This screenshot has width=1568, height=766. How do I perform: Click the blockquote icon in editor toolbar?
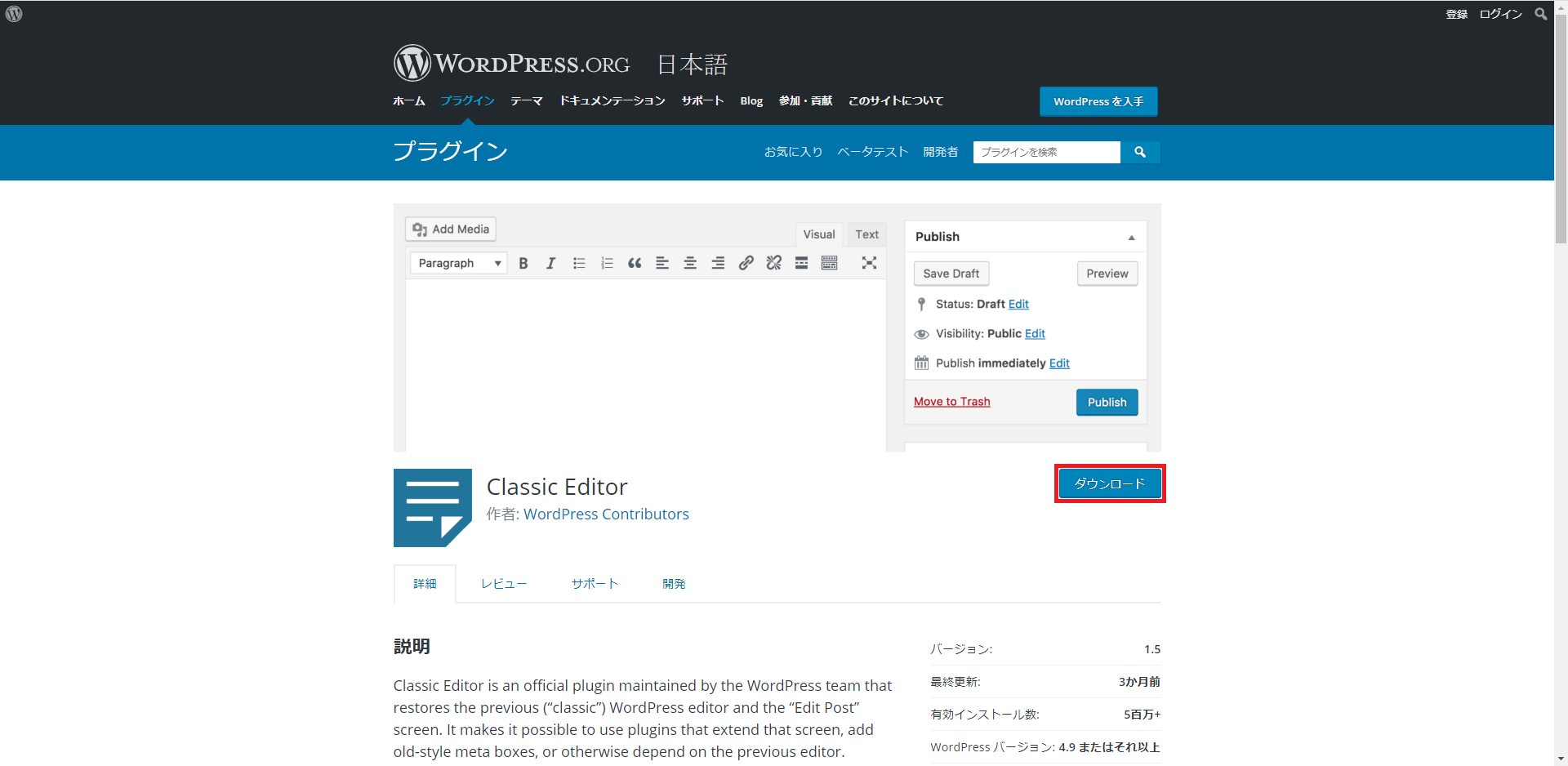[x=635, y=263]
